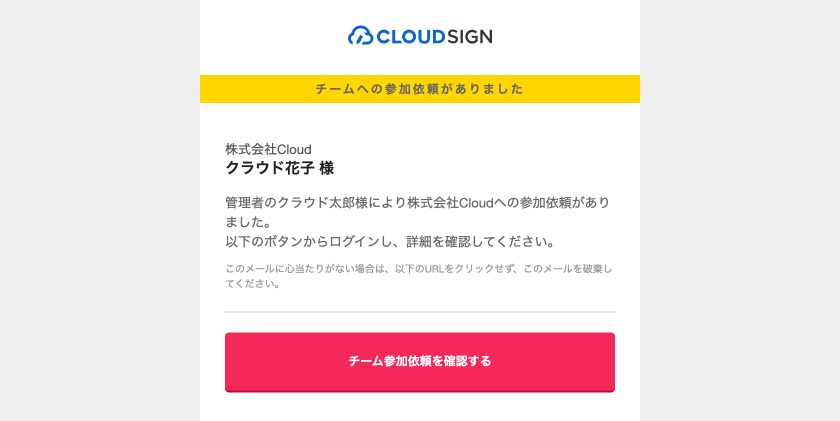Select the recipient name クラウド花子
Viewport: 840px width, 421px height.
(268, 168)
